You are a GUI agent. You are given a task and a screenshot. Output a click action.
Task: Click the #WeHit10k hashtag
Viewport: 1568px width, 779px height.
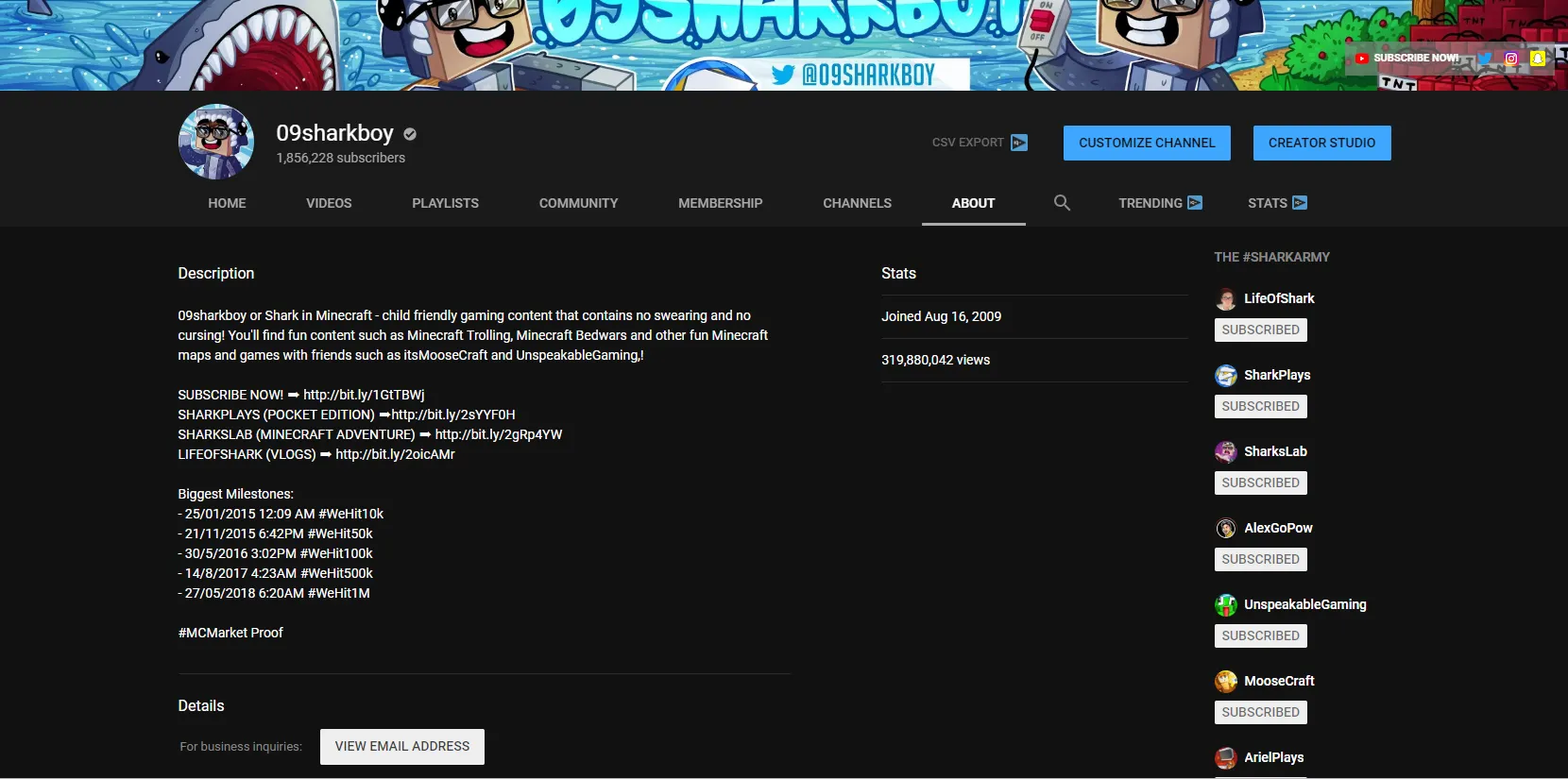351,514
